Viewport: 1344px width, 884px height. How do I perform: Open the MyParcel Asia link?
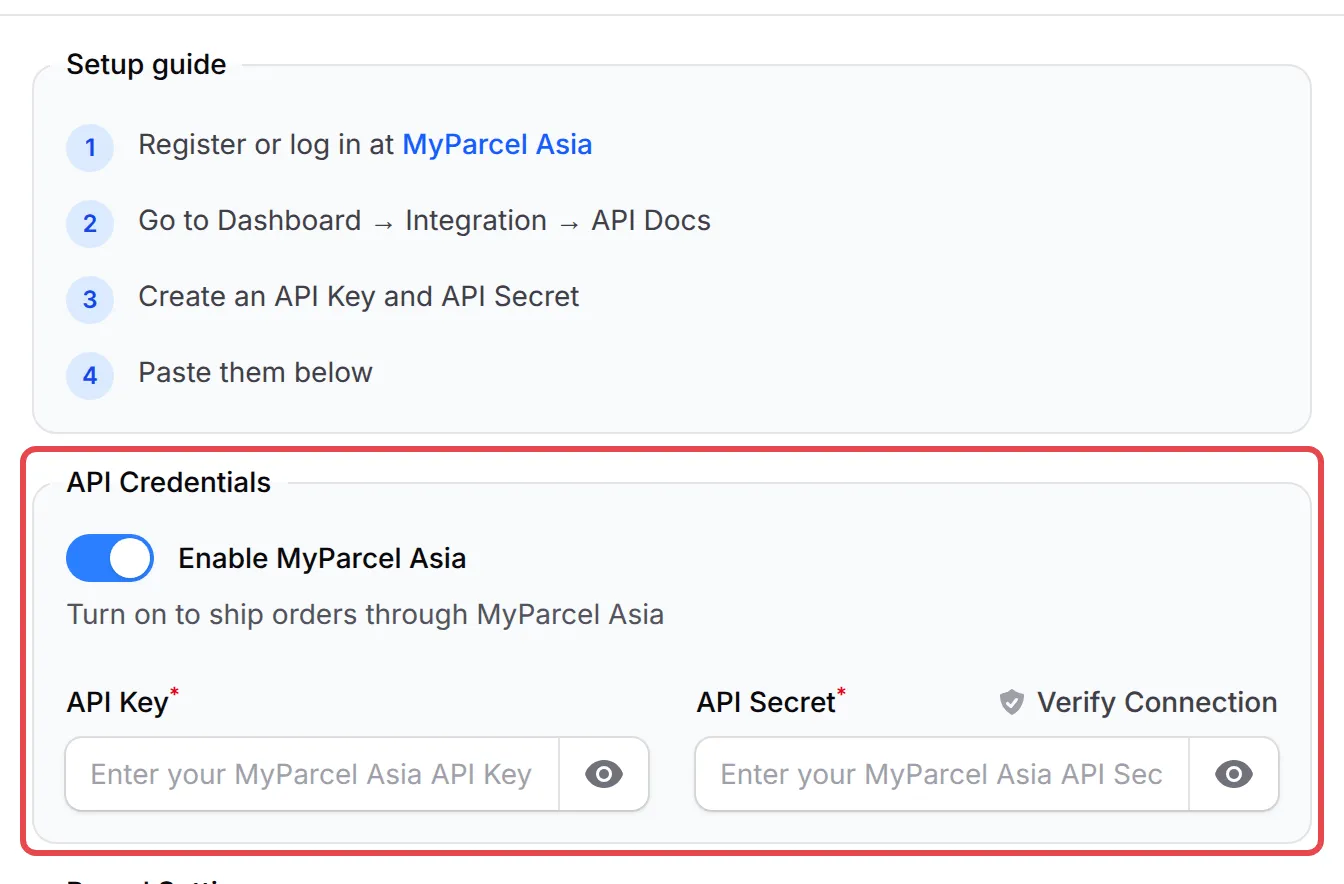[497, 145]
